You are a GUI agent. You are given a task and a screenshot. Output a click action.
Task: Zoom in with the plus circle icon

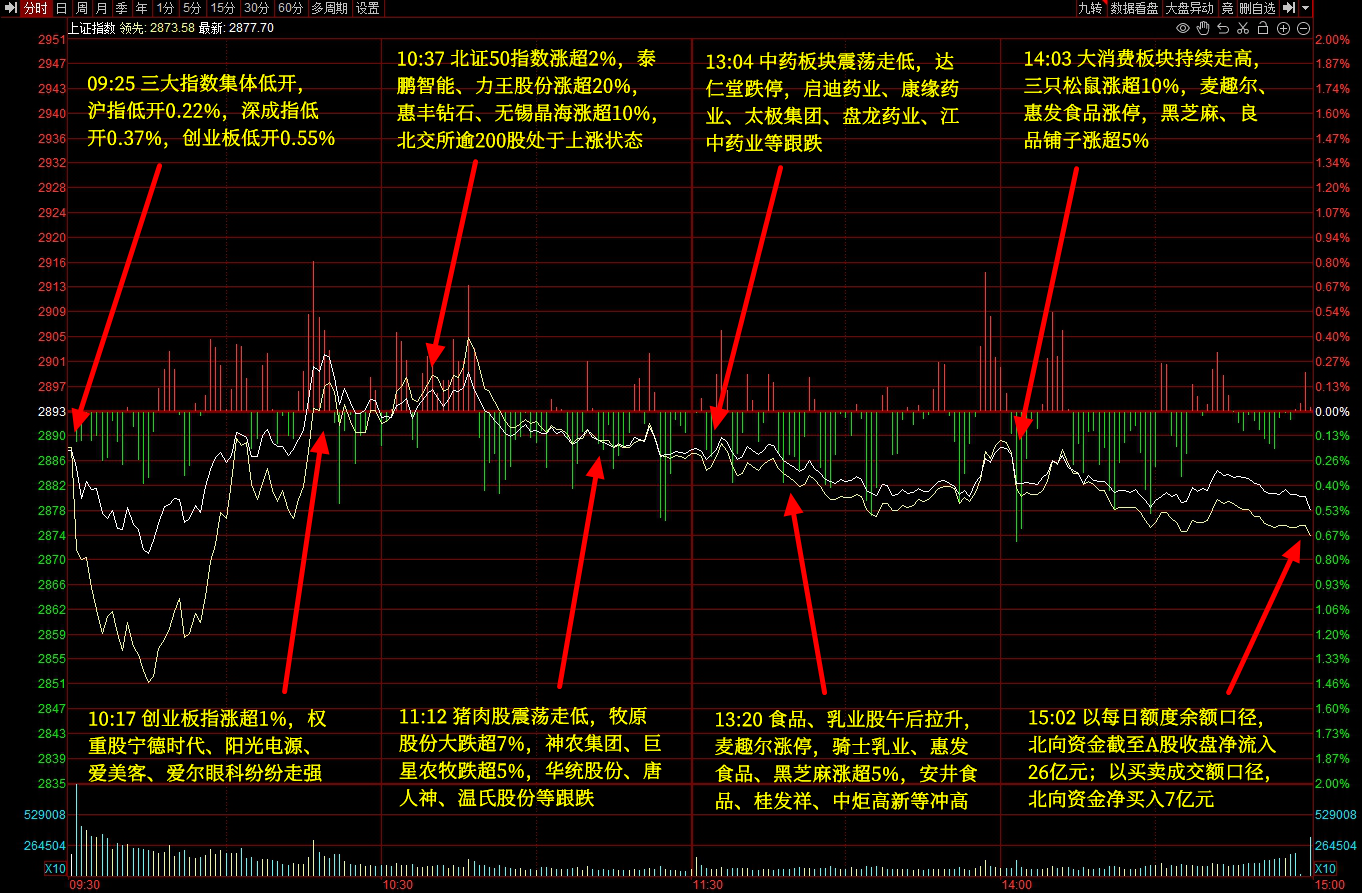coord(1283,28)
